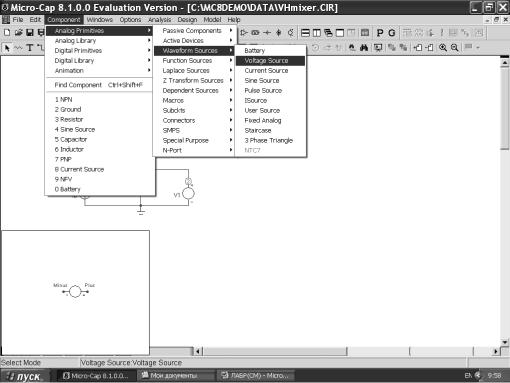Click the calculator icon on toolbar
This screenshot has width=510, height=383.
(365, 33)
